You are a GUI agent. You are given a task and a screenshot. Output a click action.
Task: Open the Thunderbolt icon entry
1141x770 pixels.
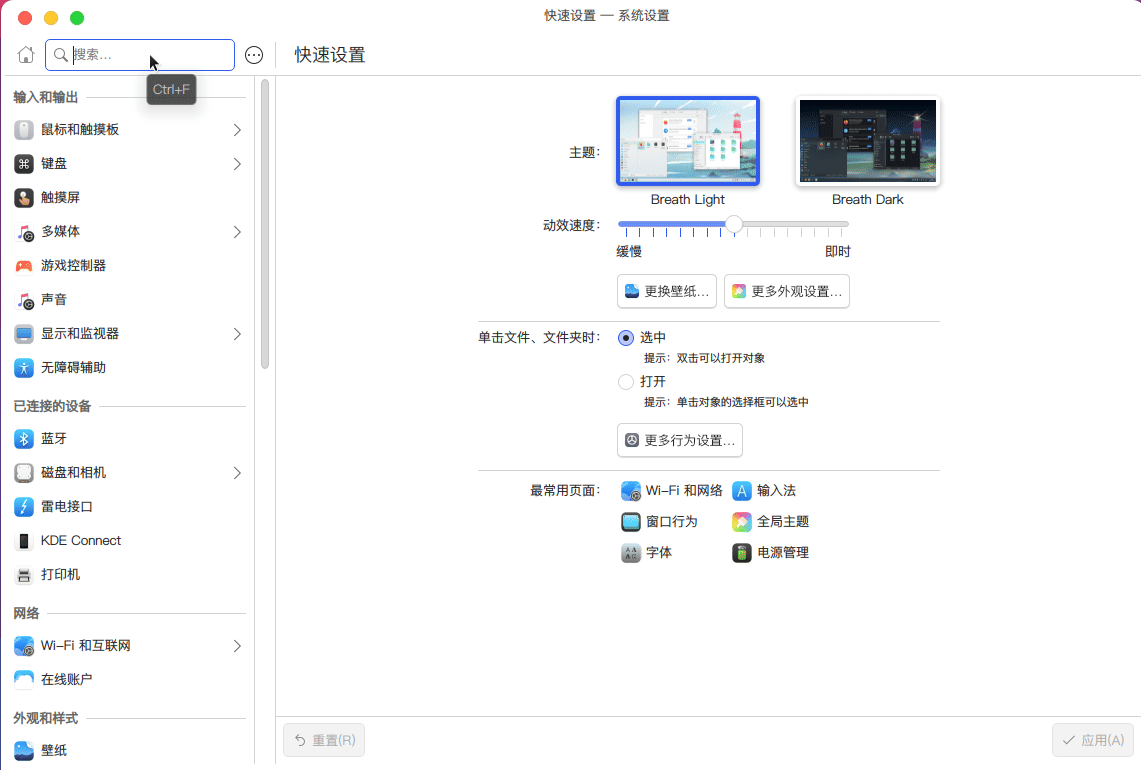24,507
